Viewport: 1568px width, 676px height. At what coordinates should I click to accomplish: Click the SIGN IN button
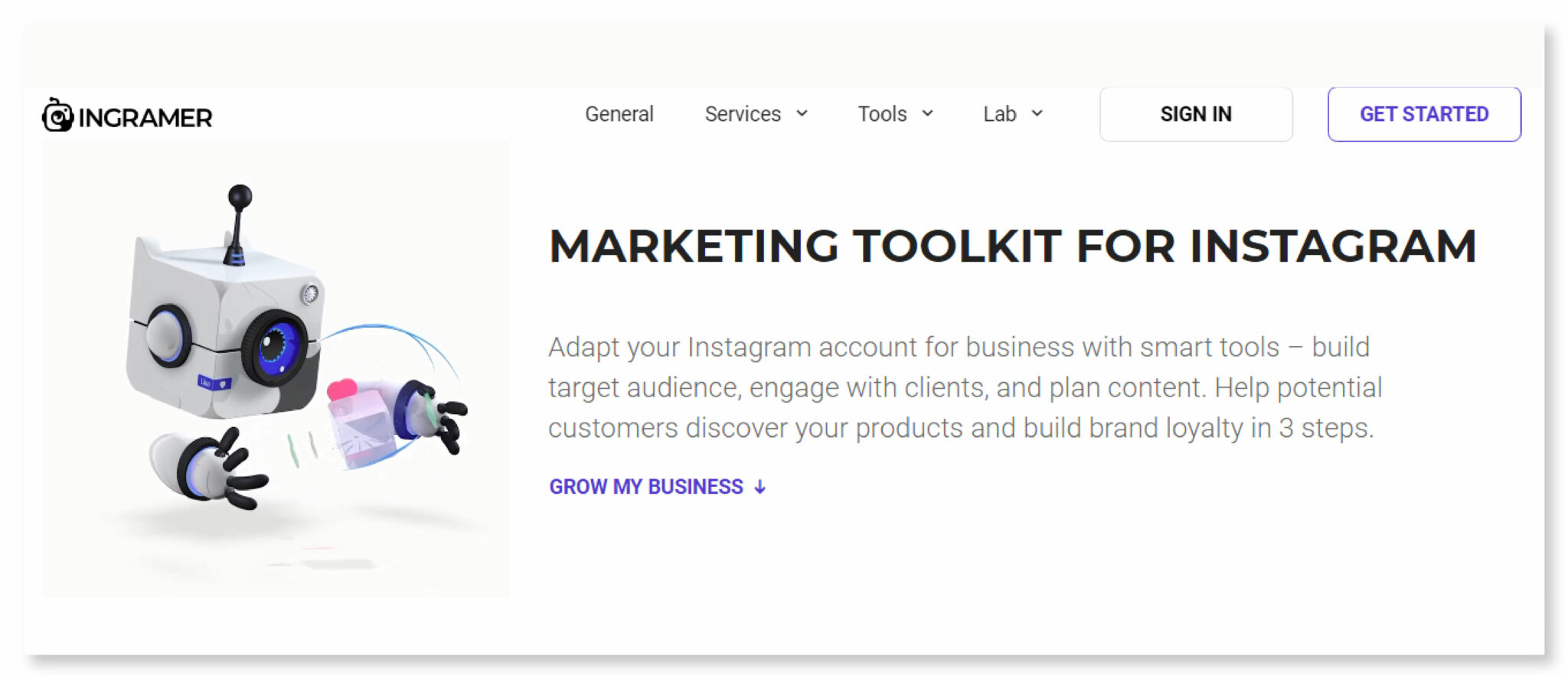[x=1196, y=114]
